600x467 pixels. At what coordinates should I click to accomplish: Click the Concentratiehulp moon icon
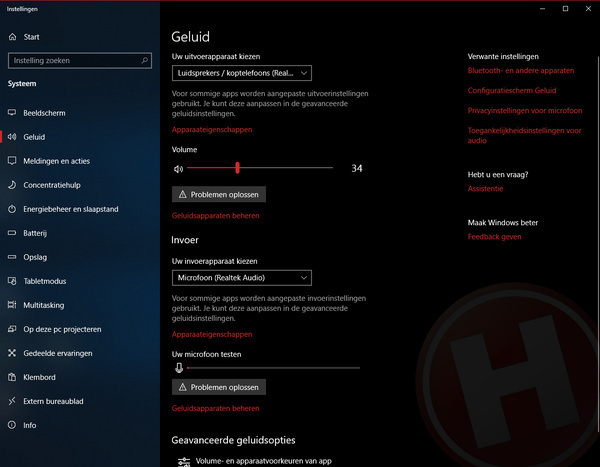point(12,185)
